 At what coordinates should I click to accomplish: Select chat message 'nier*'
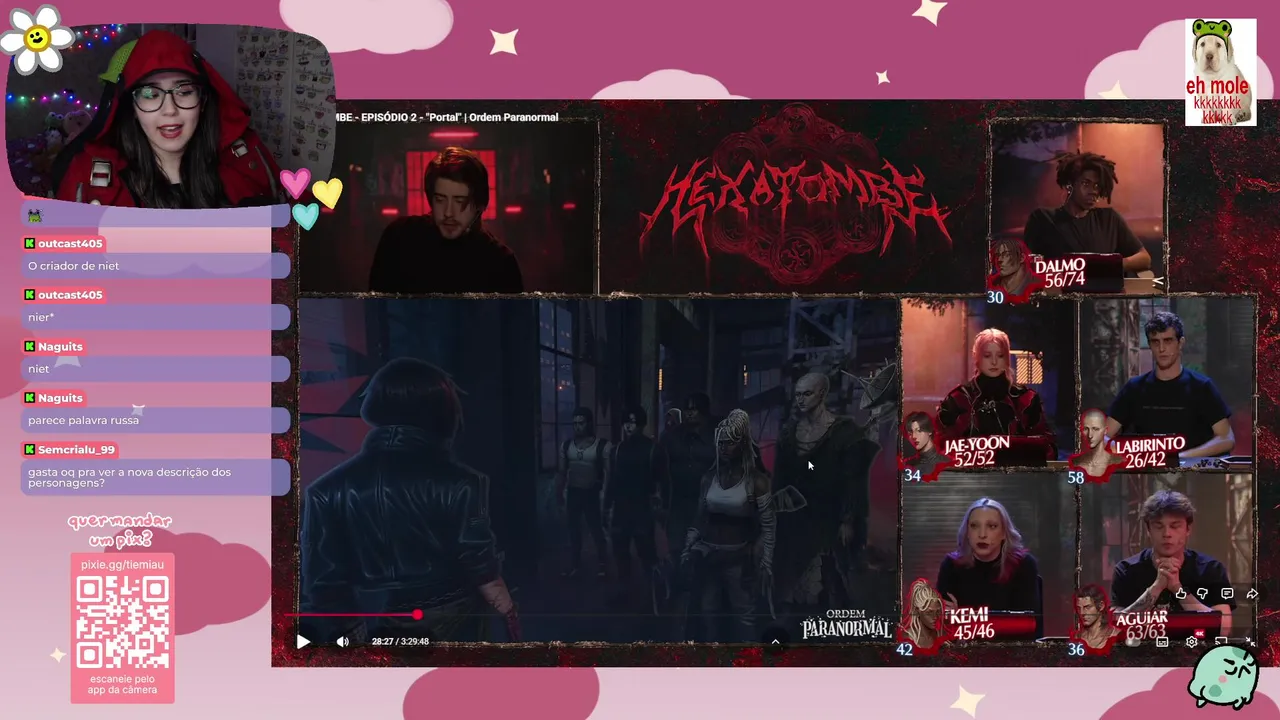pos(41,317)
